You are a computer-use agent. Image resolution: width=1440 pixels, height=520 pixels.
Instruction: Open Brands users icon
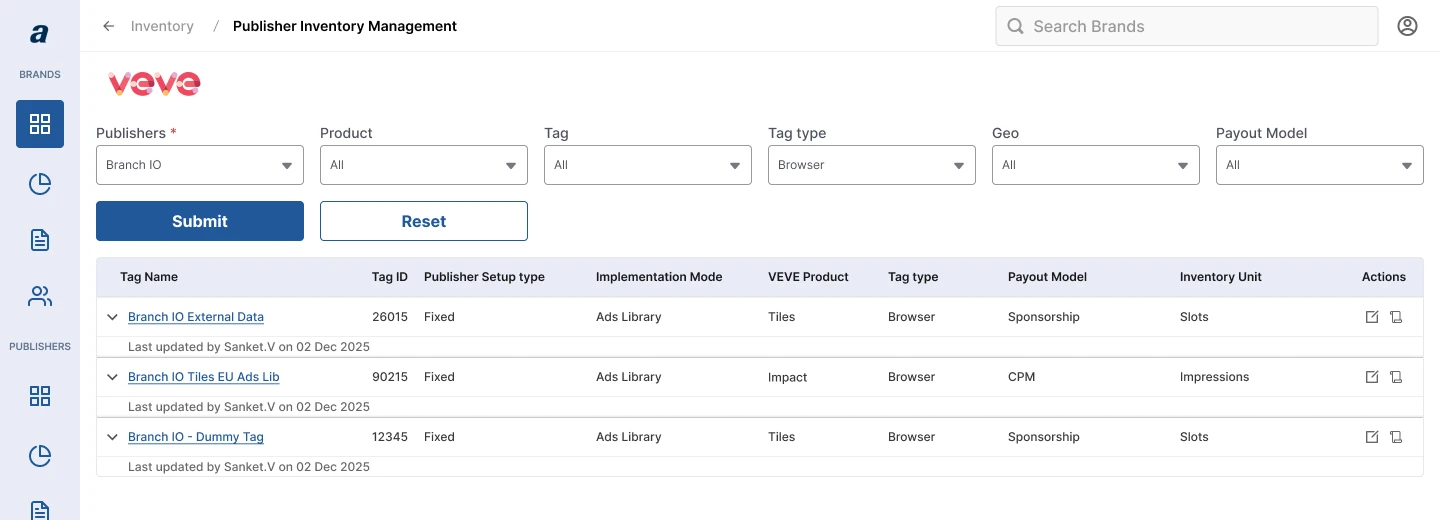point(40,296)
